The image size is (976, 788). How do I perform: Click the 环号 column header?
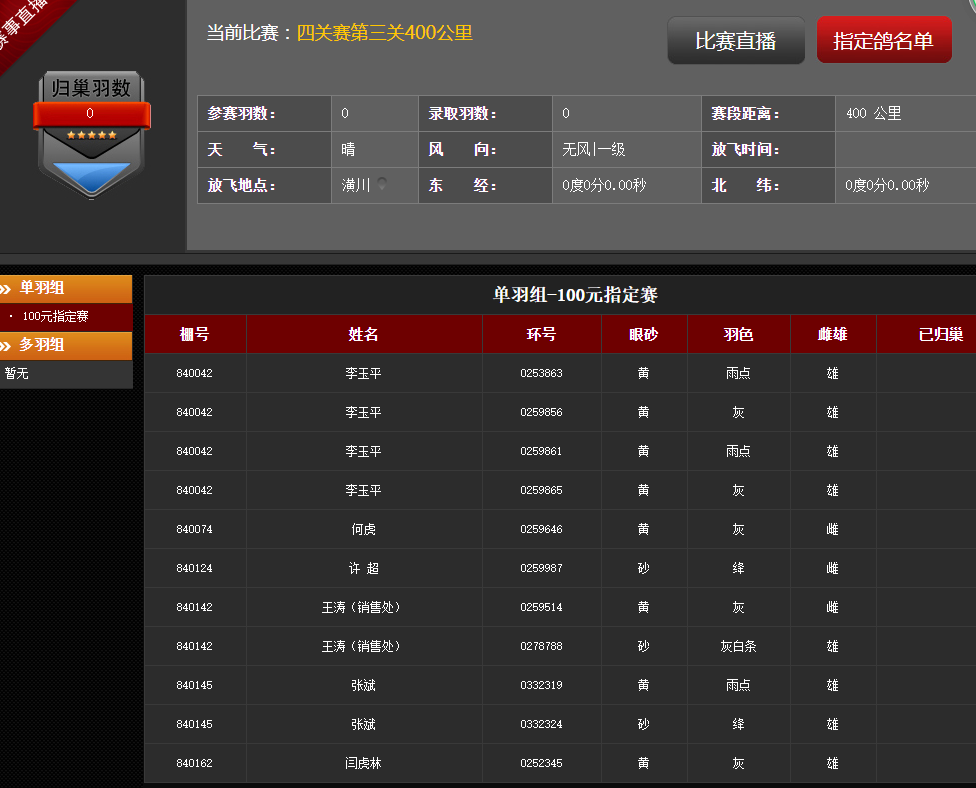[x=541, y=334]
